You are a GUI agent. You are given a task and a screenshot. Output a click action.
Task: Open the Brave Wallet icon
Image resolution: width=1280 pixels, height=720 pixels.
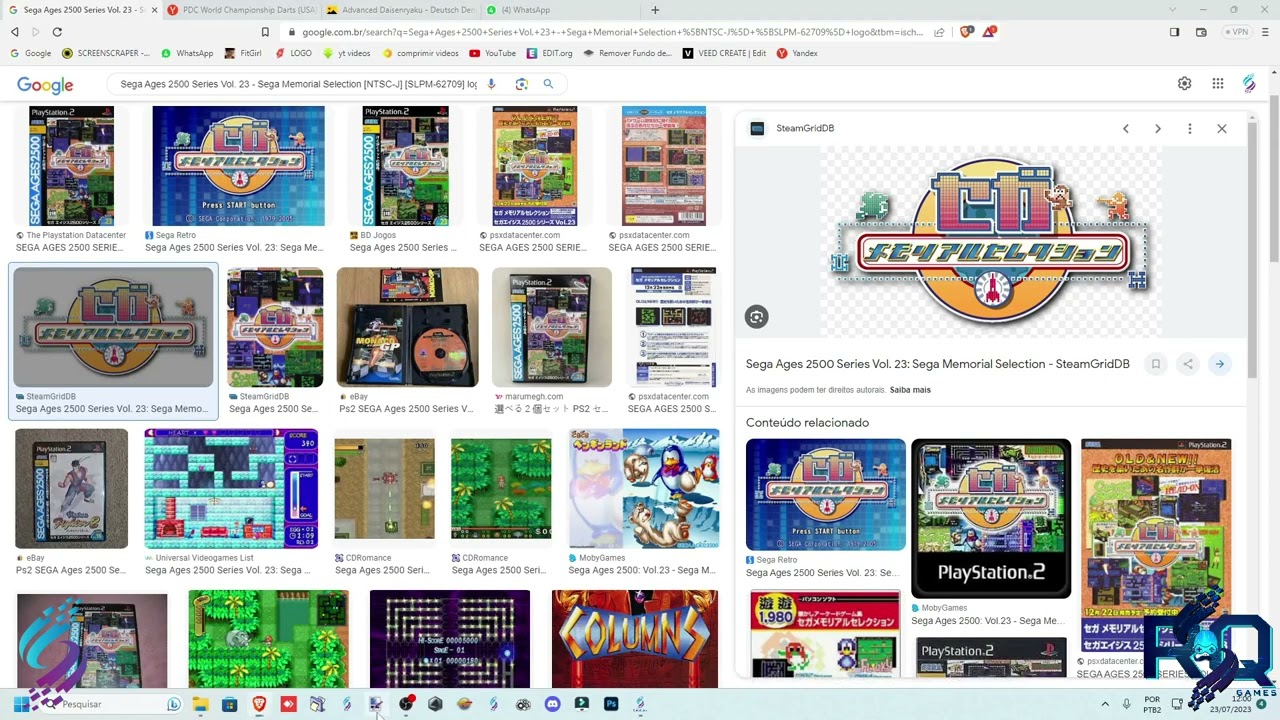[1201, 32]
